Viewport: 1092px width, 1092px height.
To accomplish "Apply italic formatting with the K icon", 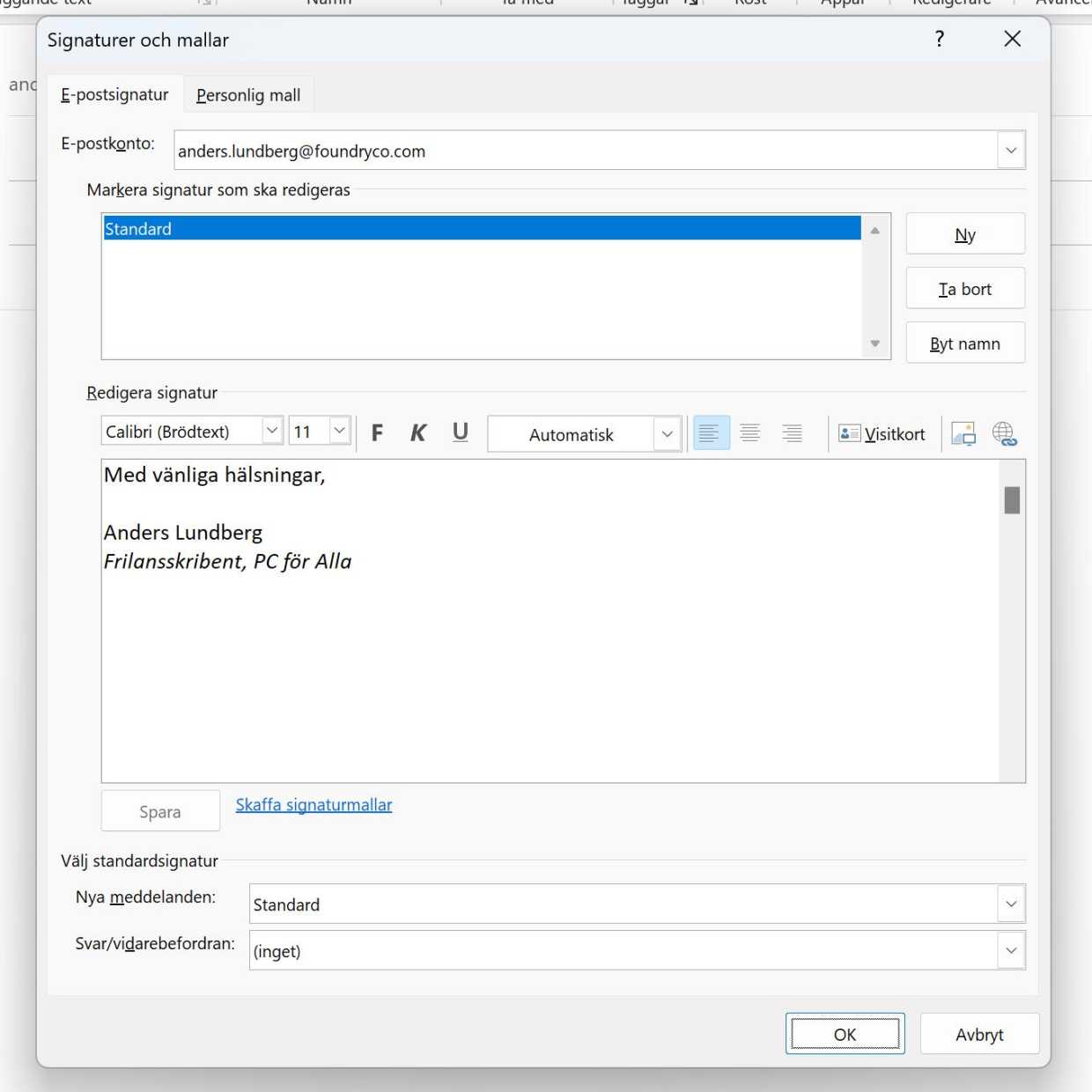I will point(418,432).
